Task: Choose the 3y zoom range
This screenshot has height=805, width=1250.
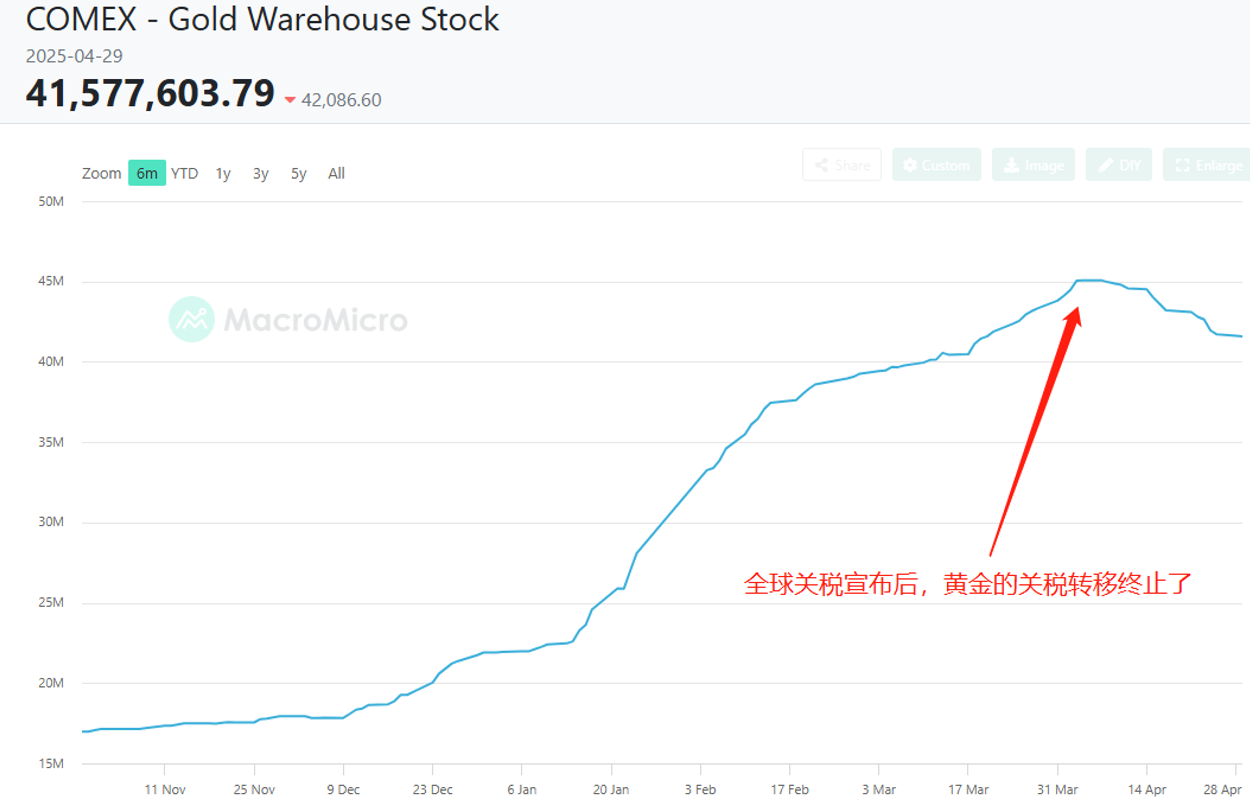Action: coord(261,173)
